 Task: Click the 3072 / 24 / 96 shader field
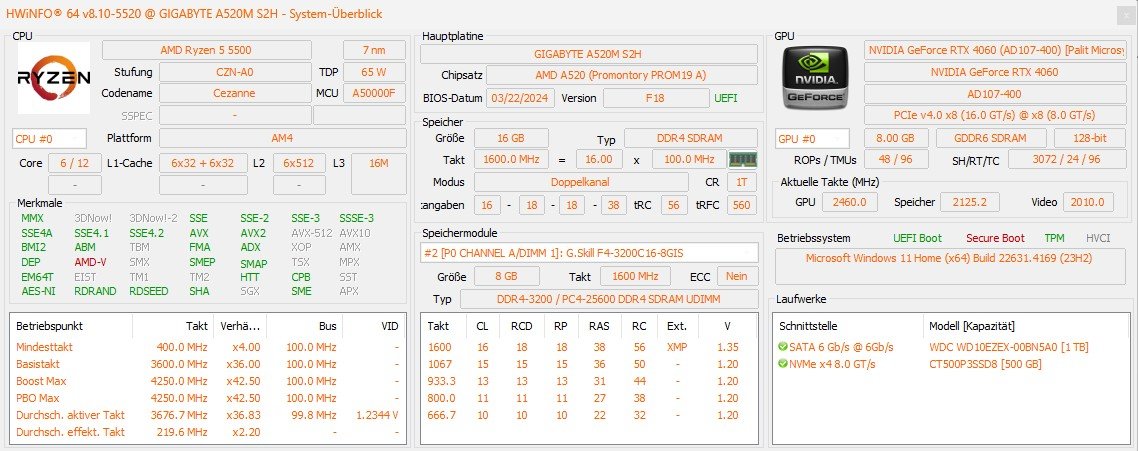pos(1067,160)
